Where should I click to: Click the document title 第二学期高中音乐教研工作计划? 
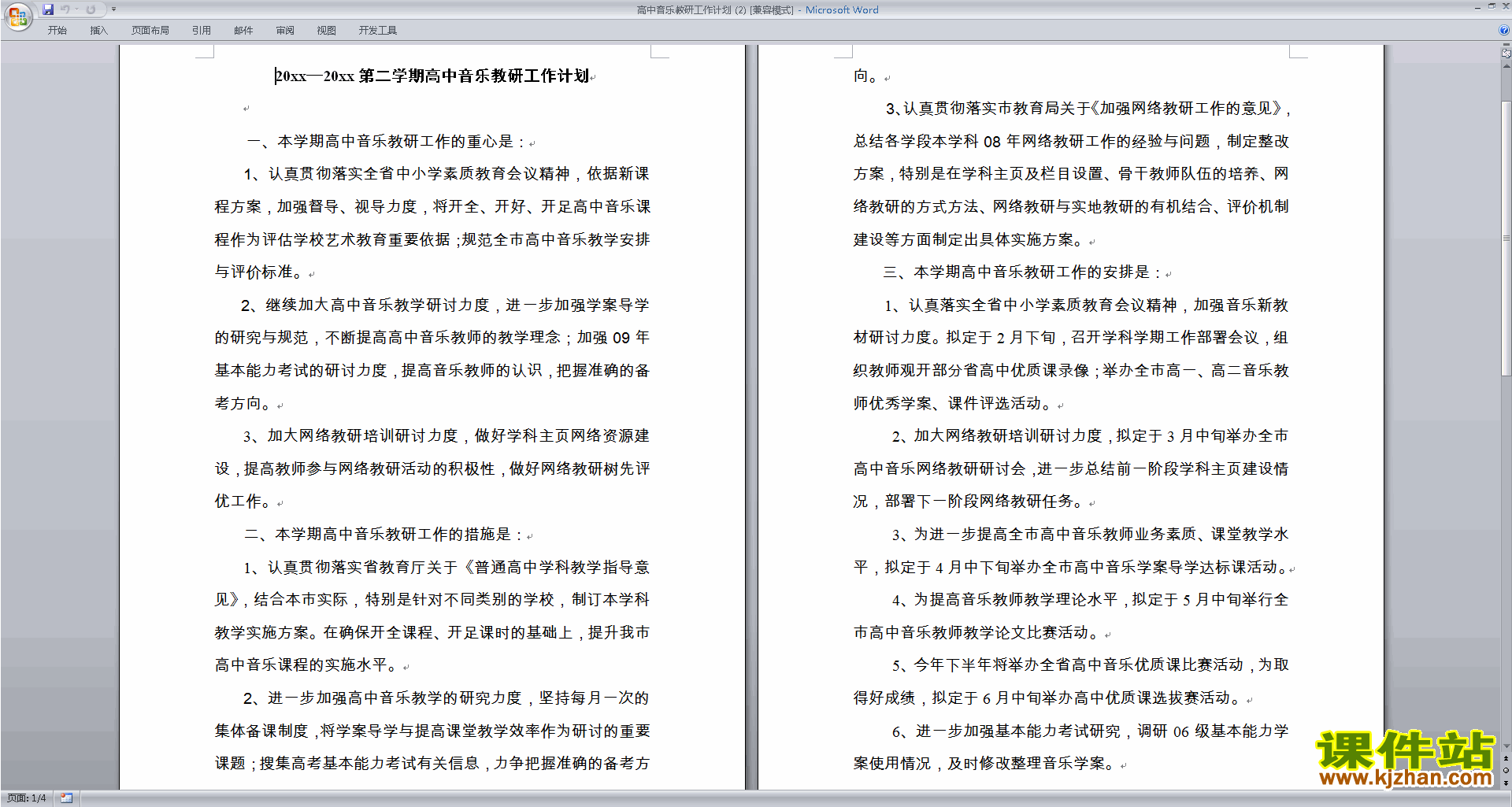[474, 76]
